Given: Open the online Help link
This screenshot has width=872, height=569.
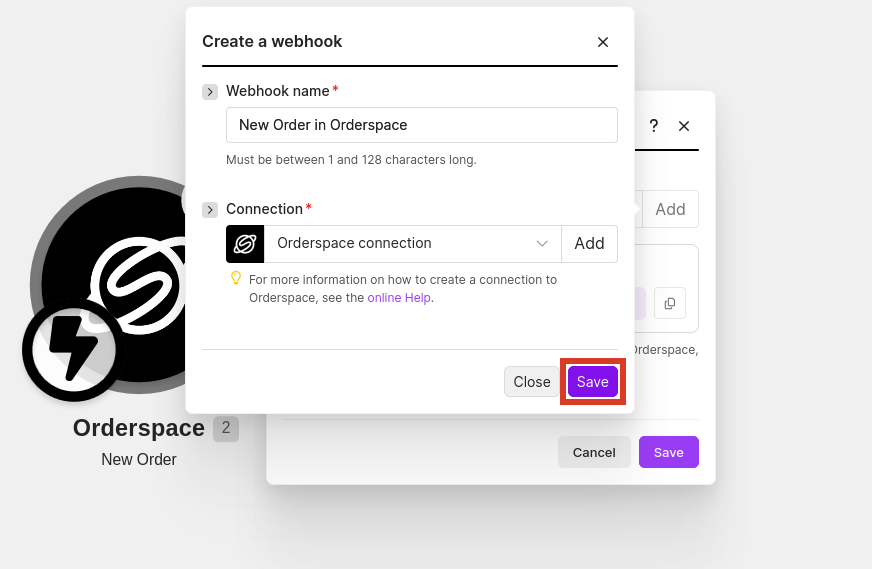Looking at the screenshot, I should [399, 298].
